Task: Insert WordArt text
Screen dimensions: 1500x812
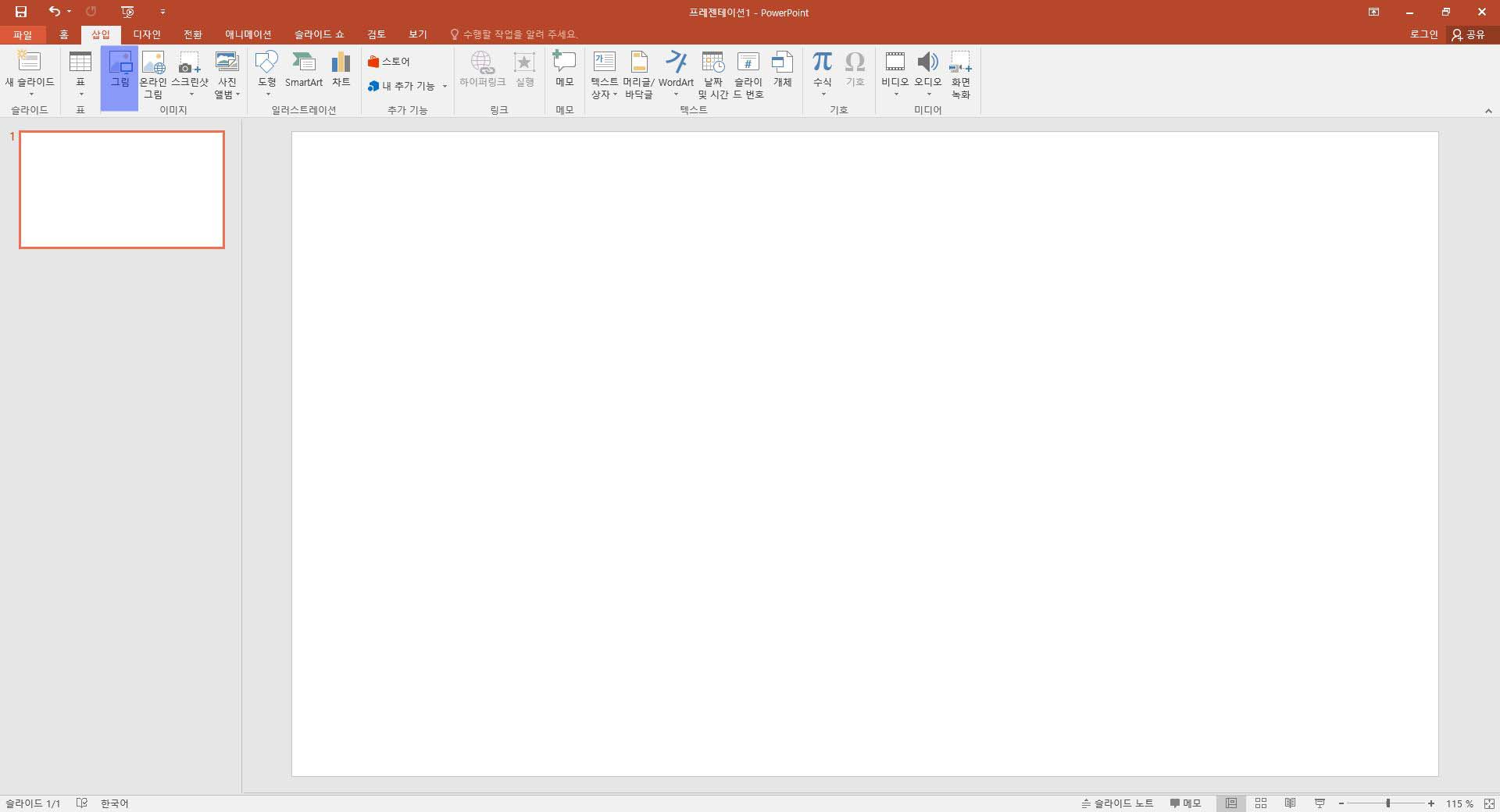Action: click(x=676, y=74)
